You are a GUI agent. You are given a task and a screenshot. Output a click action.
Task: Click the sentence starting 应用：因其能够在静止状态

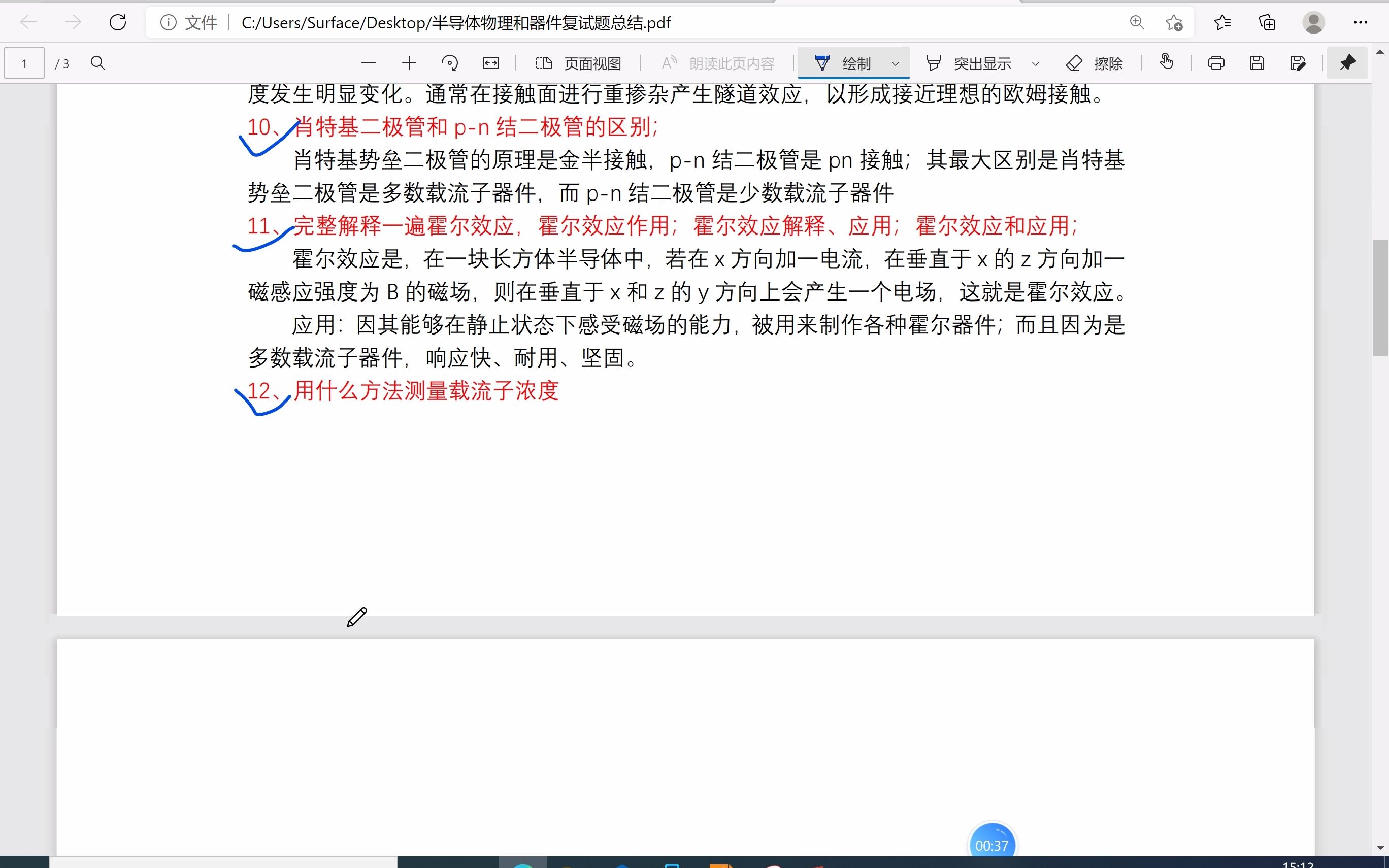[708, 325]
